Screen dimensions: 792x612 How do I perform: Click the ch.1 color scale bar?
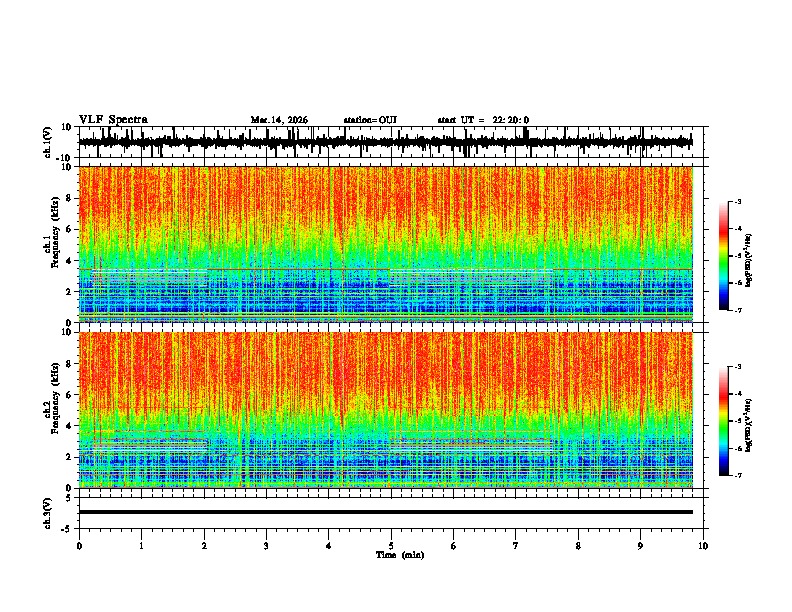[x=724, y=256]
